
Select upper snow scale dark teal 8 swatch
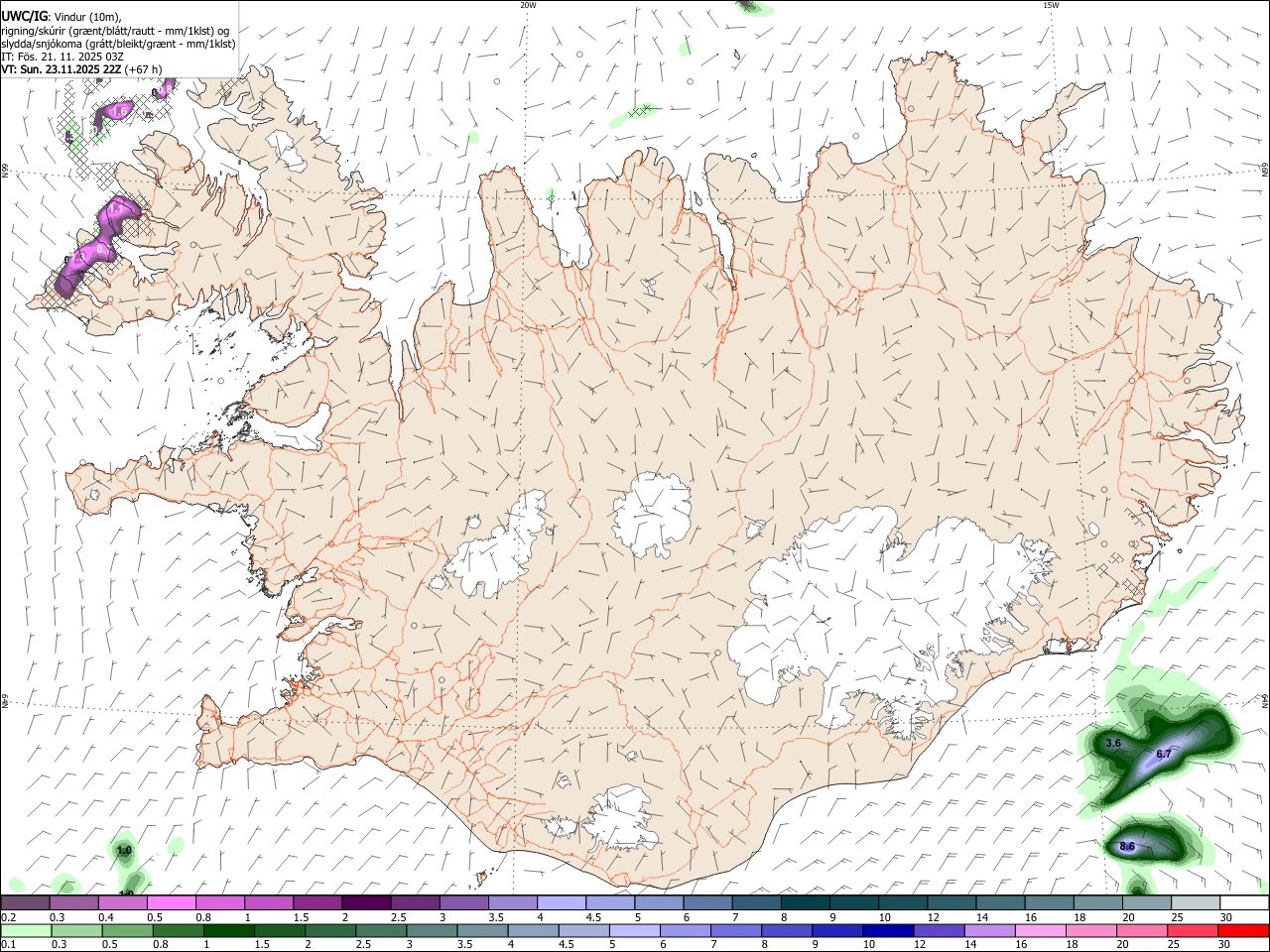(806, 902)
